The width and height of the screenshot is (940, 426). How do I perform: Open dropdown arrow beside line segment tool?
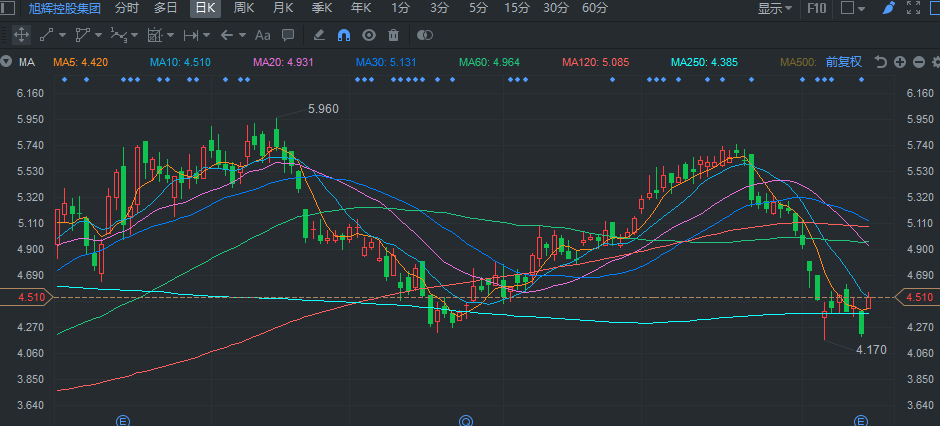pyautogui.click(x=62, y=35)
